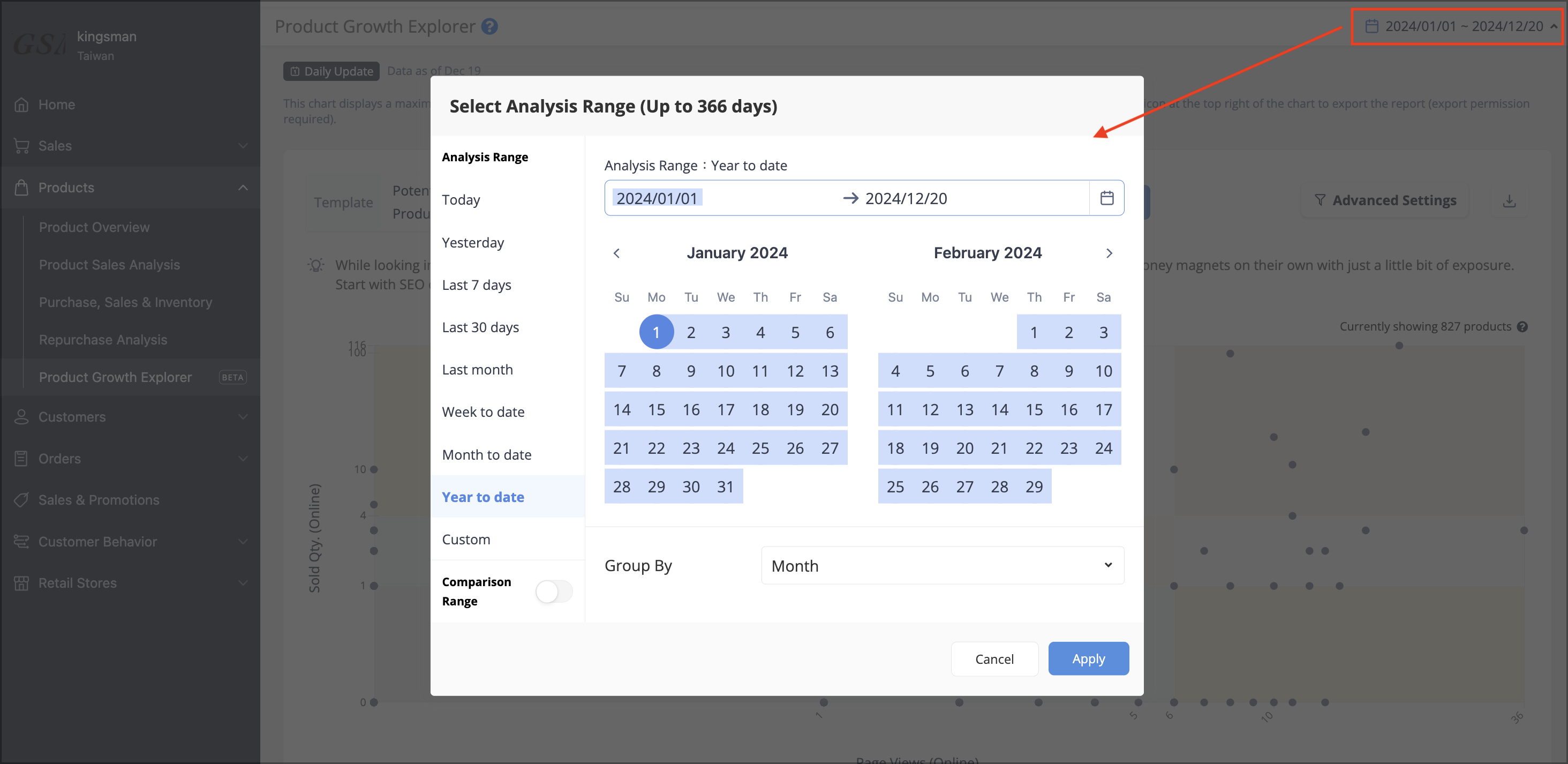Toggle the Comparison Range switch

554,591
